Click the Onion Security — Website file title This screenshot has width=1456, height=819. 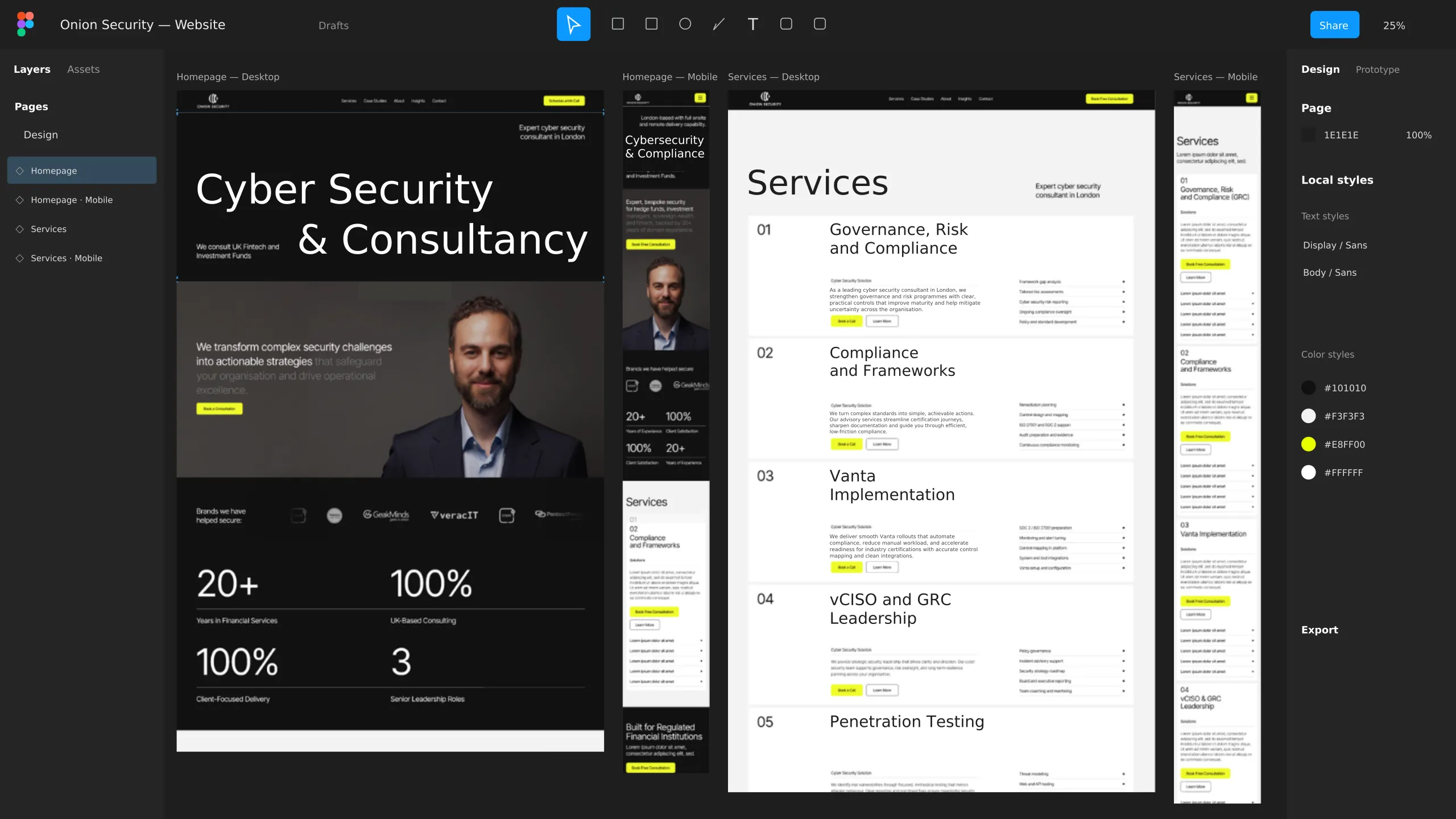(x=143, y=24)
